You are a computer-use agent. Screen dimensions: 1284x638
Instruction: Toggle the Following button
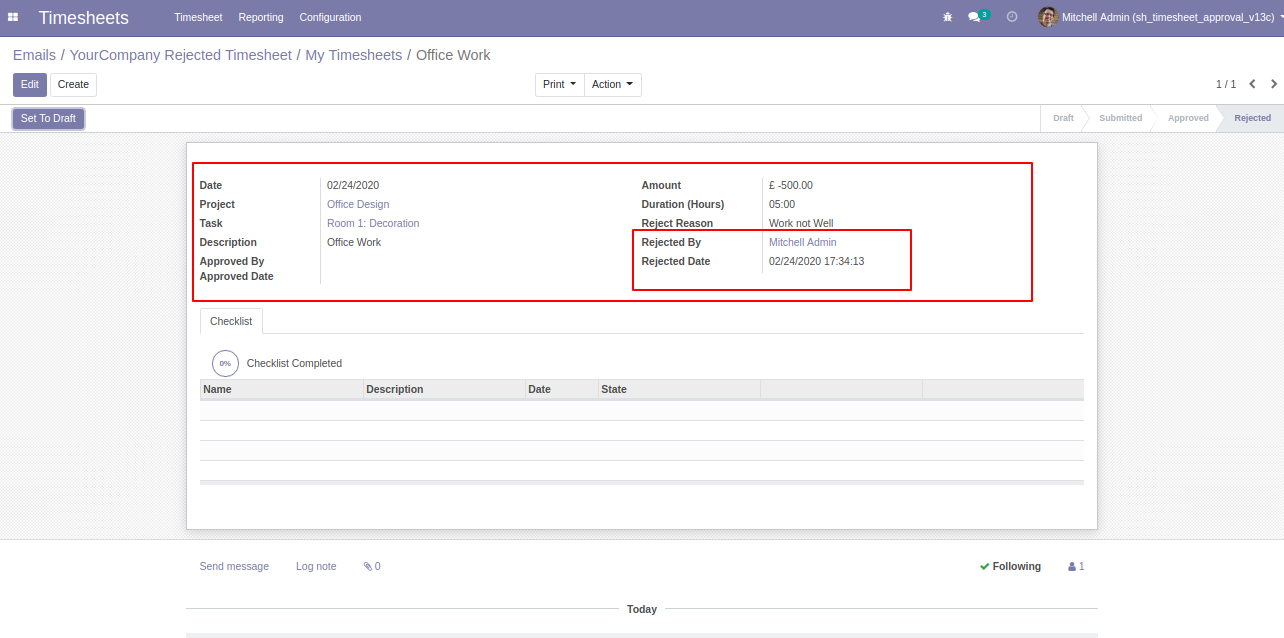click(x=1010, y=566)
